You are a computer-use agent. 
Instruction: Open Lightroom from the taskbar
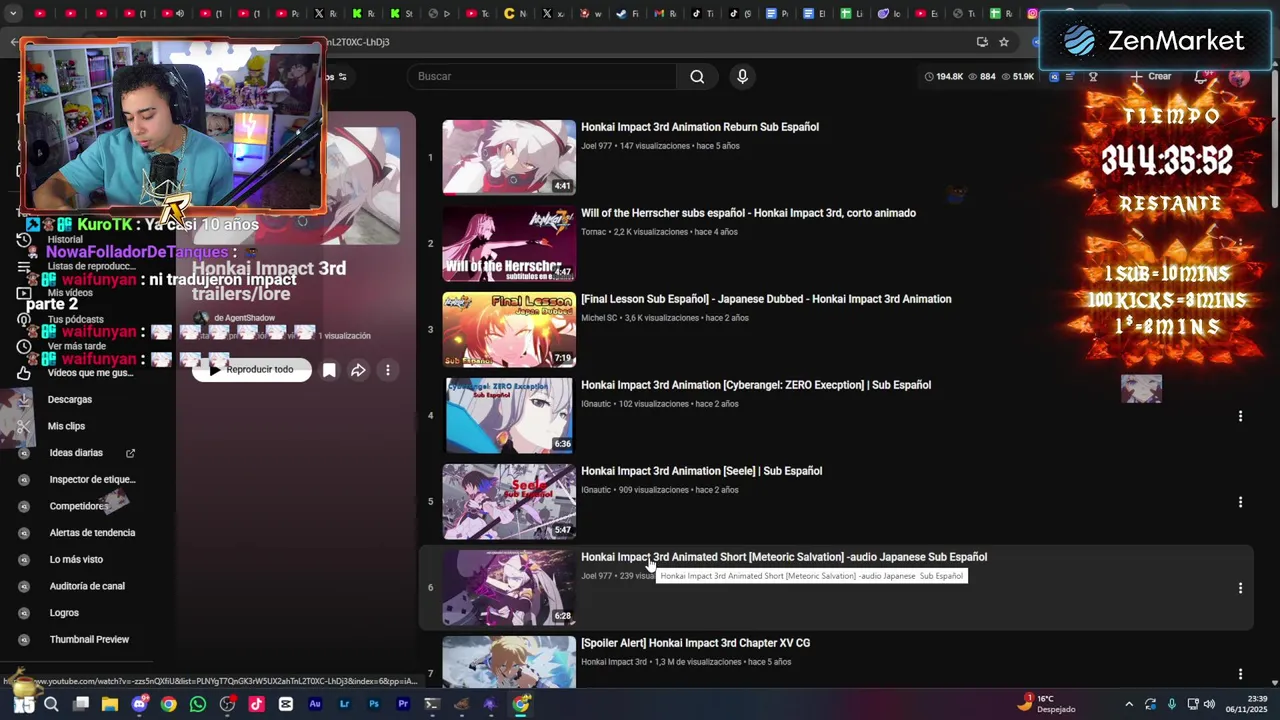click(344, 704)
